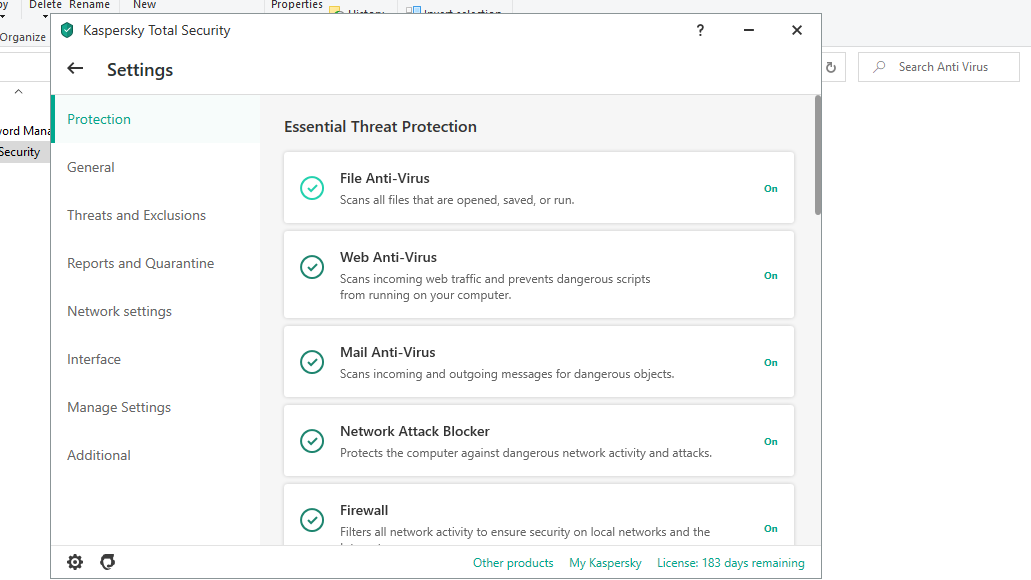
Task: Switch to Reports and Quarantine
Action: pos(140,263)
